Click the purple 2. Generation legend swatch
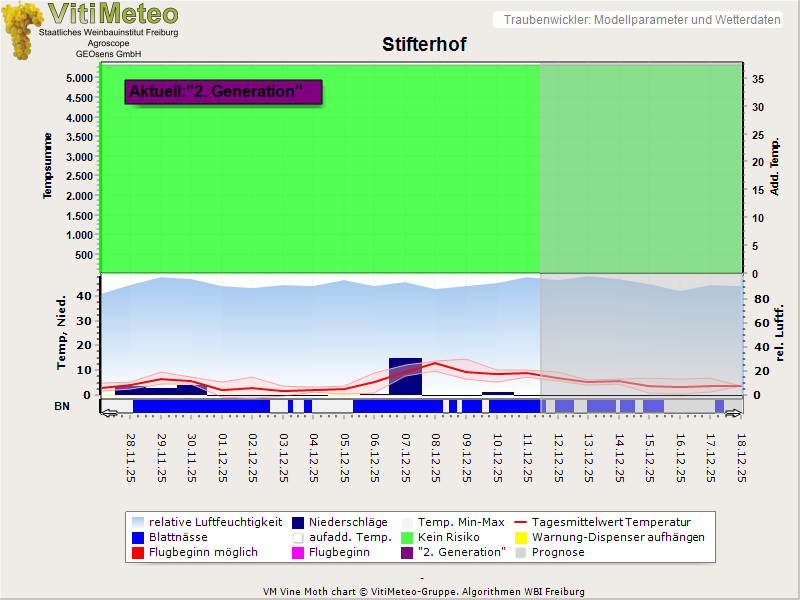The image size is (800, 600). tap(406, 552)
